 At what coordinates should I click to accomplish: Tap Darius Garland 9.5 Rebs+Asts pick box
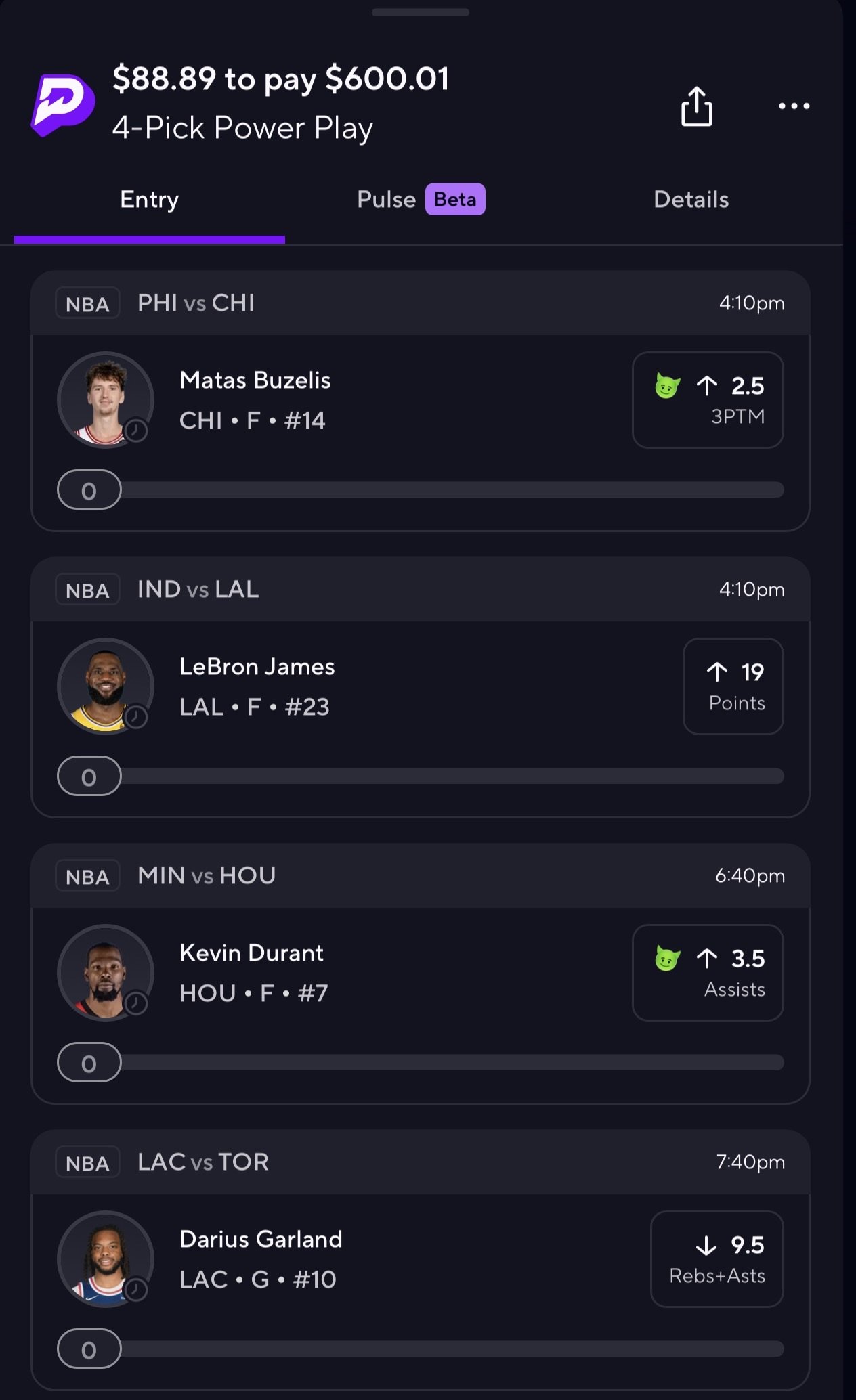click(717, 1259)
